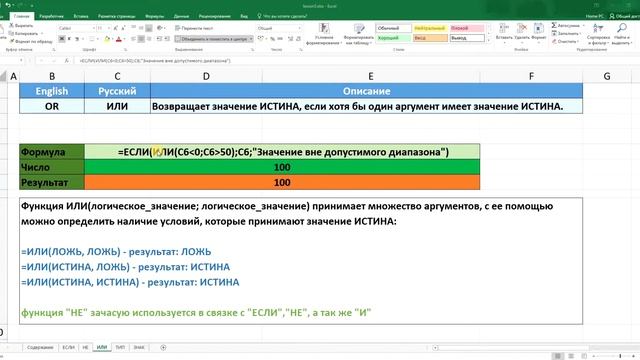640x360 pixels.
Task: Select the Нейтральный cell style
Action: click(x=430, y=28)
